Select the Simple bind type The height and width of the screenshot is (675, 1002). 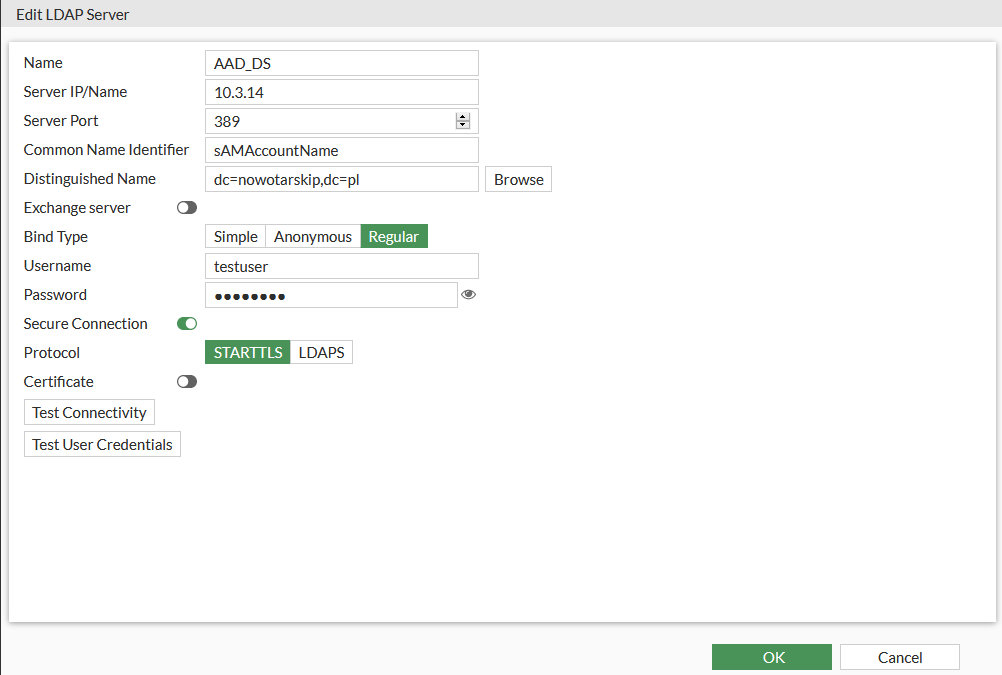[235, 237]
